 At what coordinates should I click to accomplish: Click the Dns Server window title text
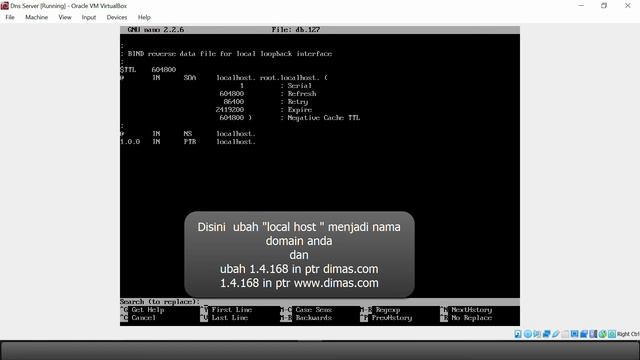pos(69,6)
